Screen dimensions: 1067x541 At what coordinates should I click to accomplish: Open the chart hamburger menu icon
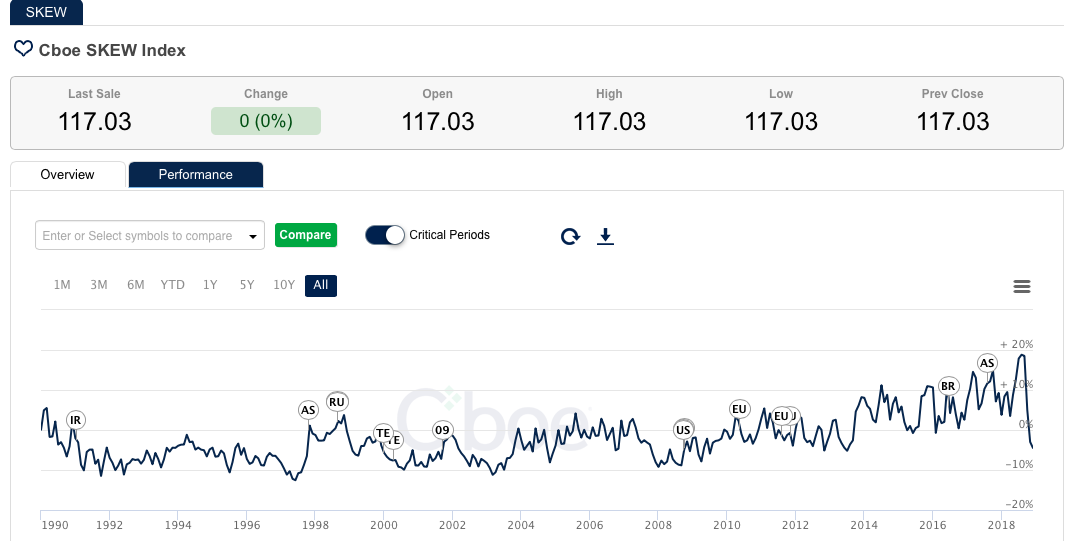[1022, 287]
